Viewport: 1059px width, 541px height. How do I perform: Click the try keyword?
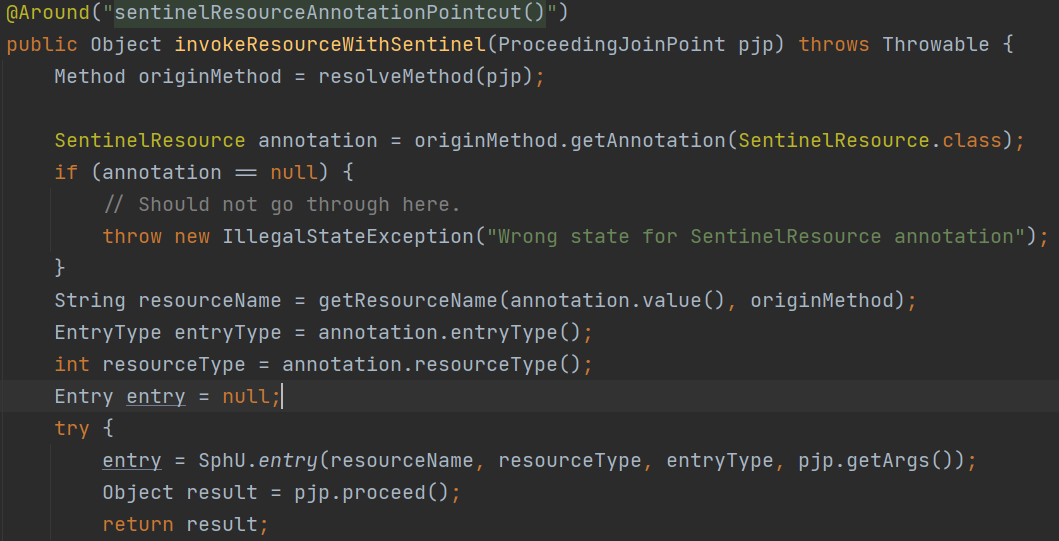coord(72,429)
